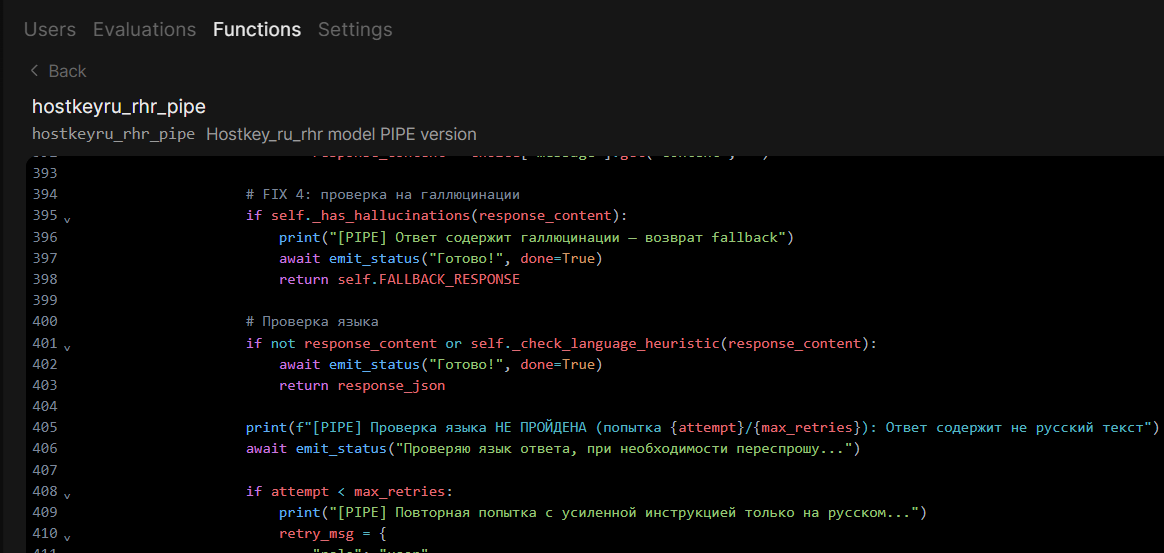Screen dimensions: 1164x553
Task: Switch to the Evaluations tab
Action: click(x=145, y=30)
